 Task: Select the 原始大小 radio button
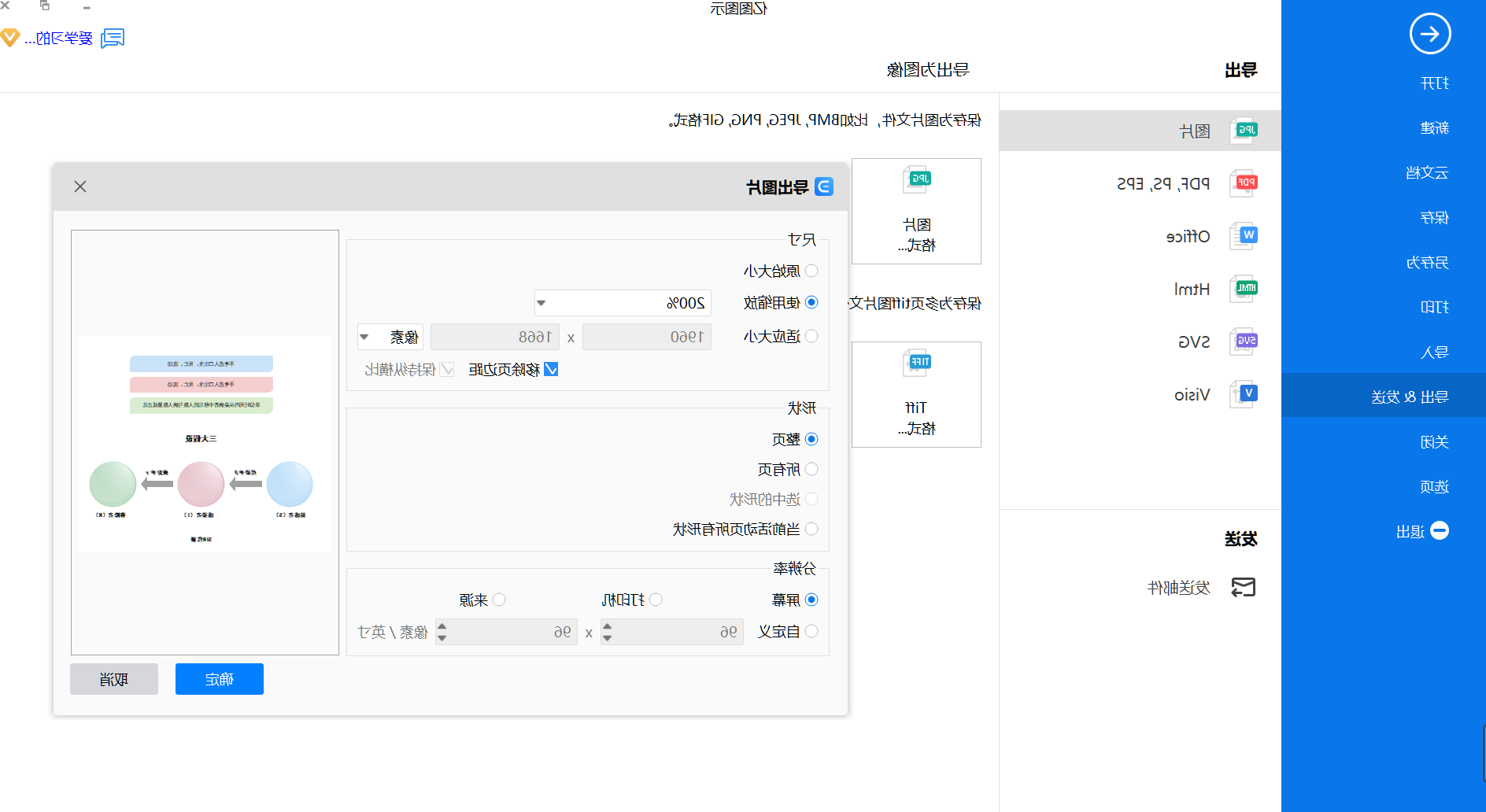(x=811, y=271)
